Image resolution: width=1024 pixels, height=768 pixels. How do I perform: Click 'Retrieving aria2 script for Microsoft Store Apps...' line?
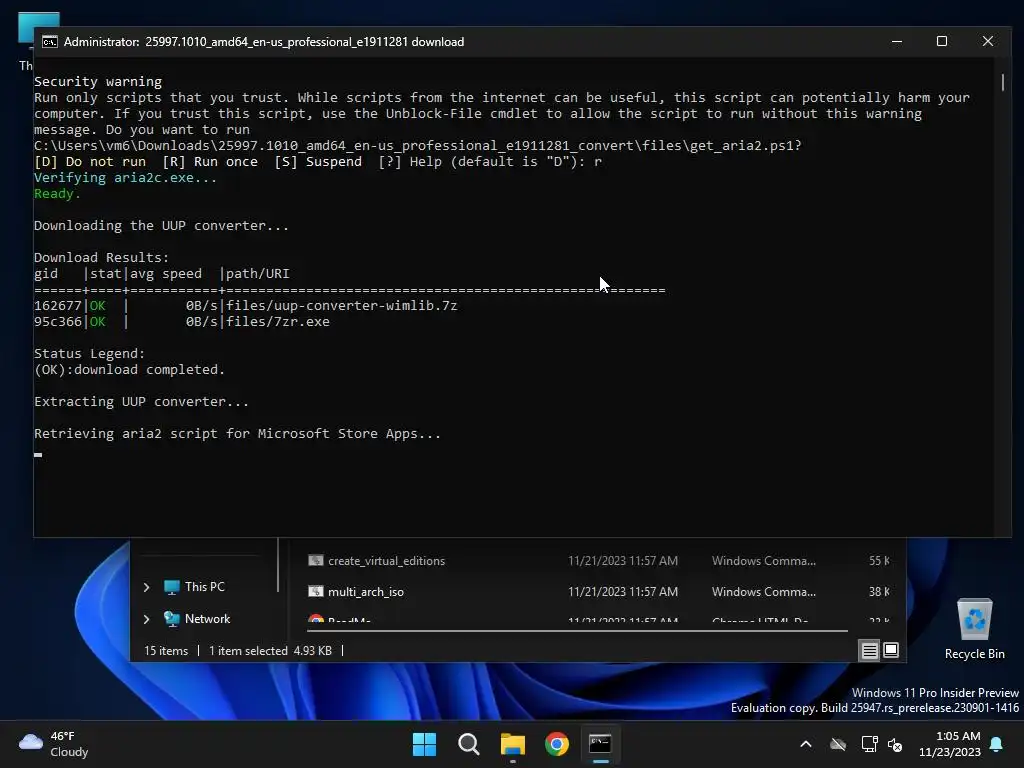click(237, 434)
